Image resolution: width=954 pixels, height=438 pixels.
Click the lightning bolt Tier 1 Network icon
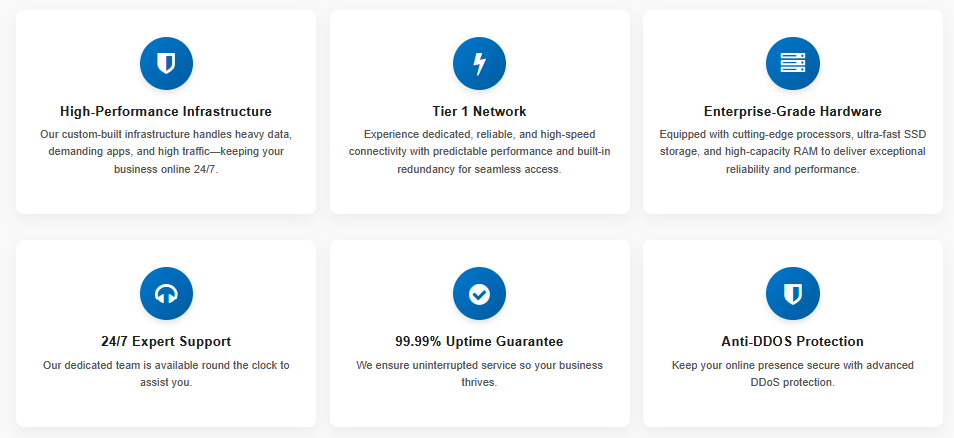tap(479, 64)
